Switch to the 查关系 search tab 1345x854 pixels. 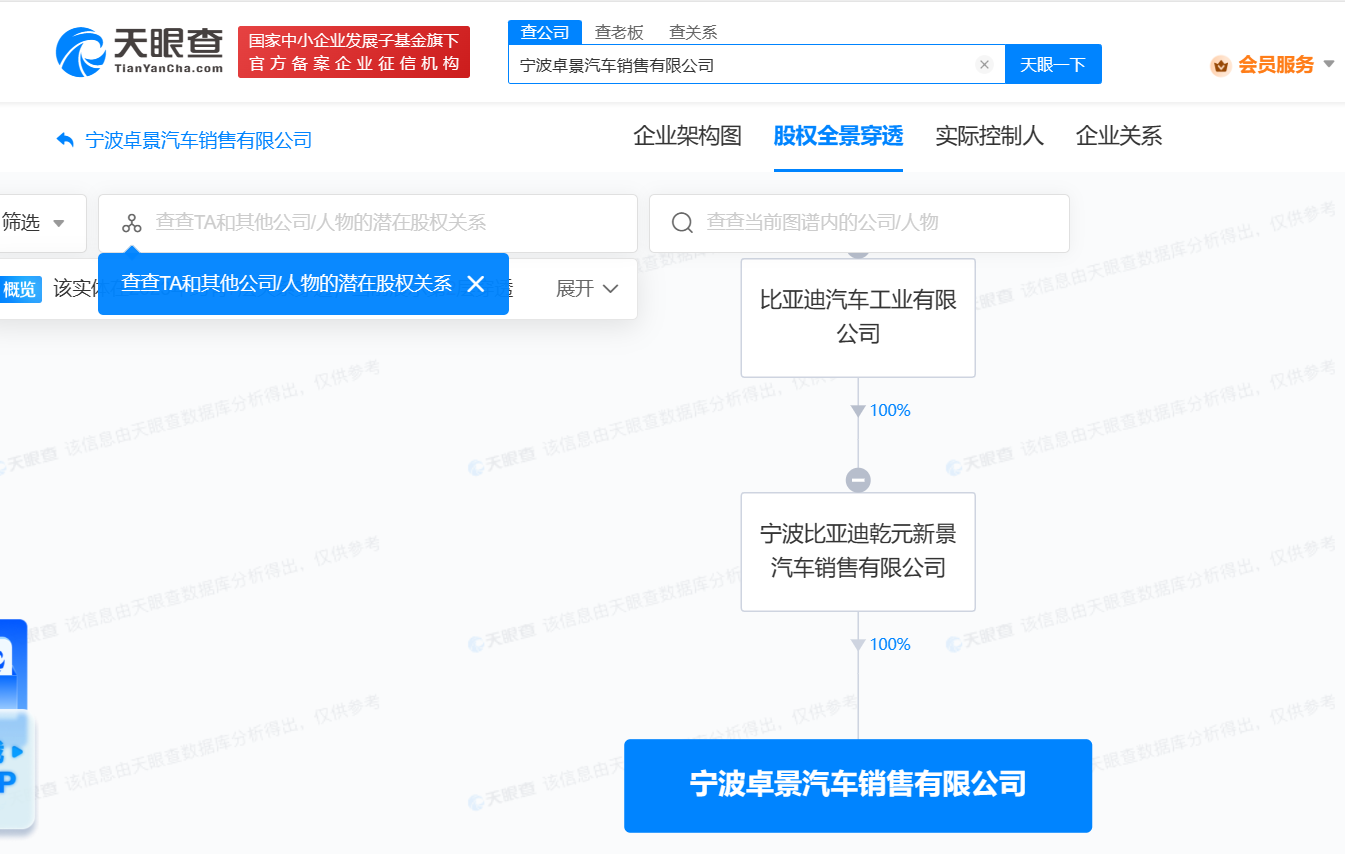coord(692,31)
